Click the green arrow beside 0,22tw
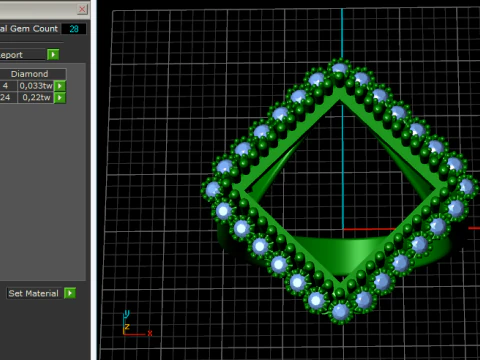The image size is (480, 360). point(60,98)
